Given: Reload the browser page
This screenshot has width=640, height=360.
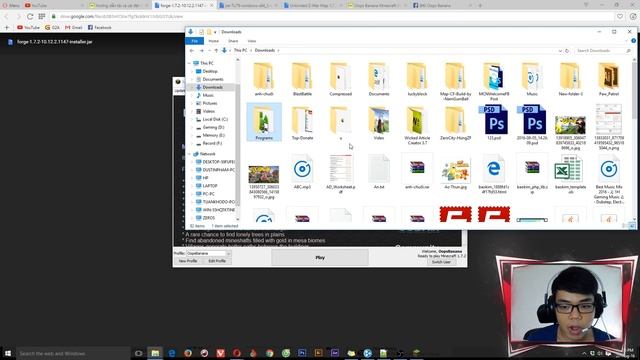Looking at the screenshot, I should (x=30, y=16).
